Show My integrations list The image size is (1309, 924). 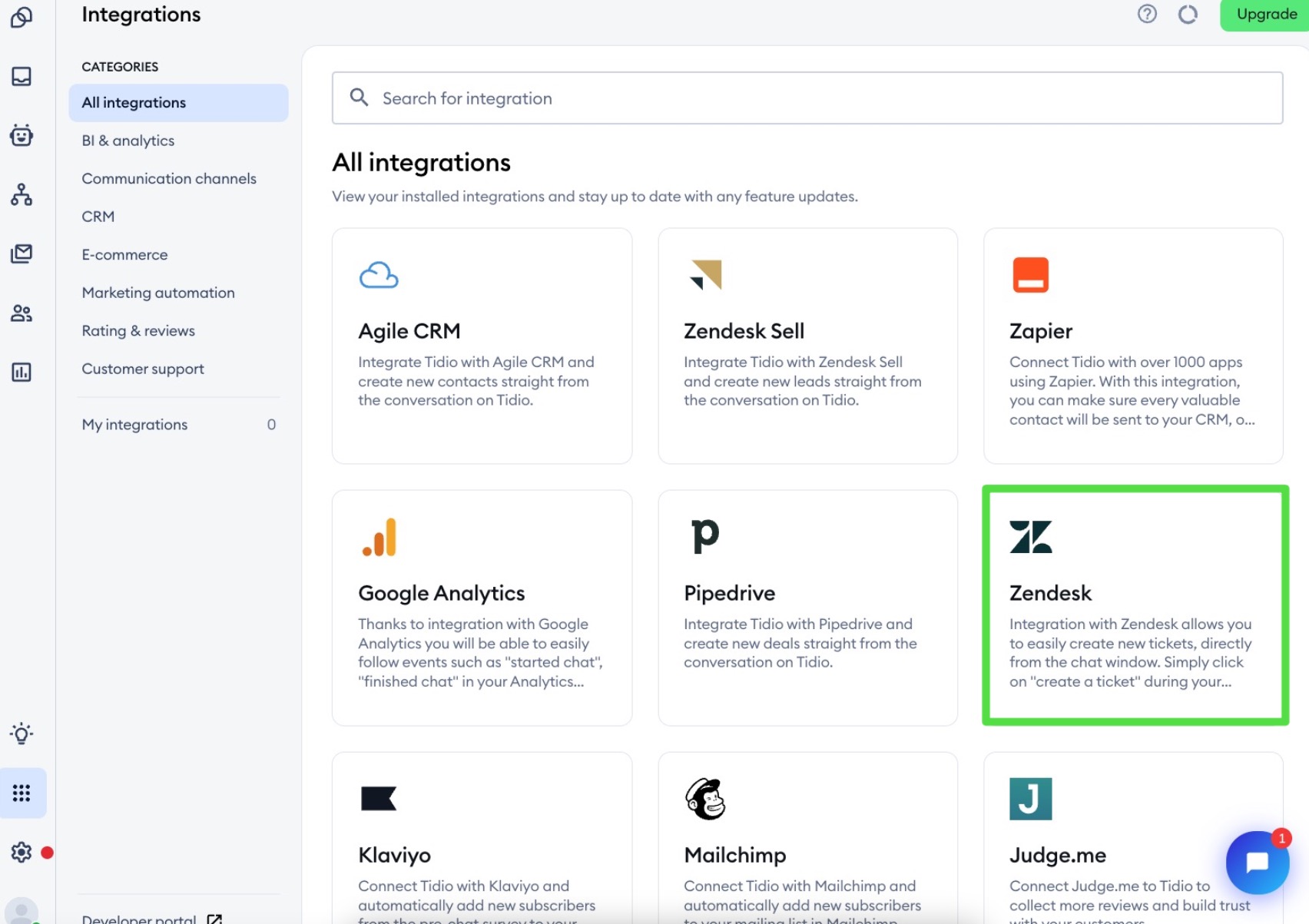click(x=134, y=425)
